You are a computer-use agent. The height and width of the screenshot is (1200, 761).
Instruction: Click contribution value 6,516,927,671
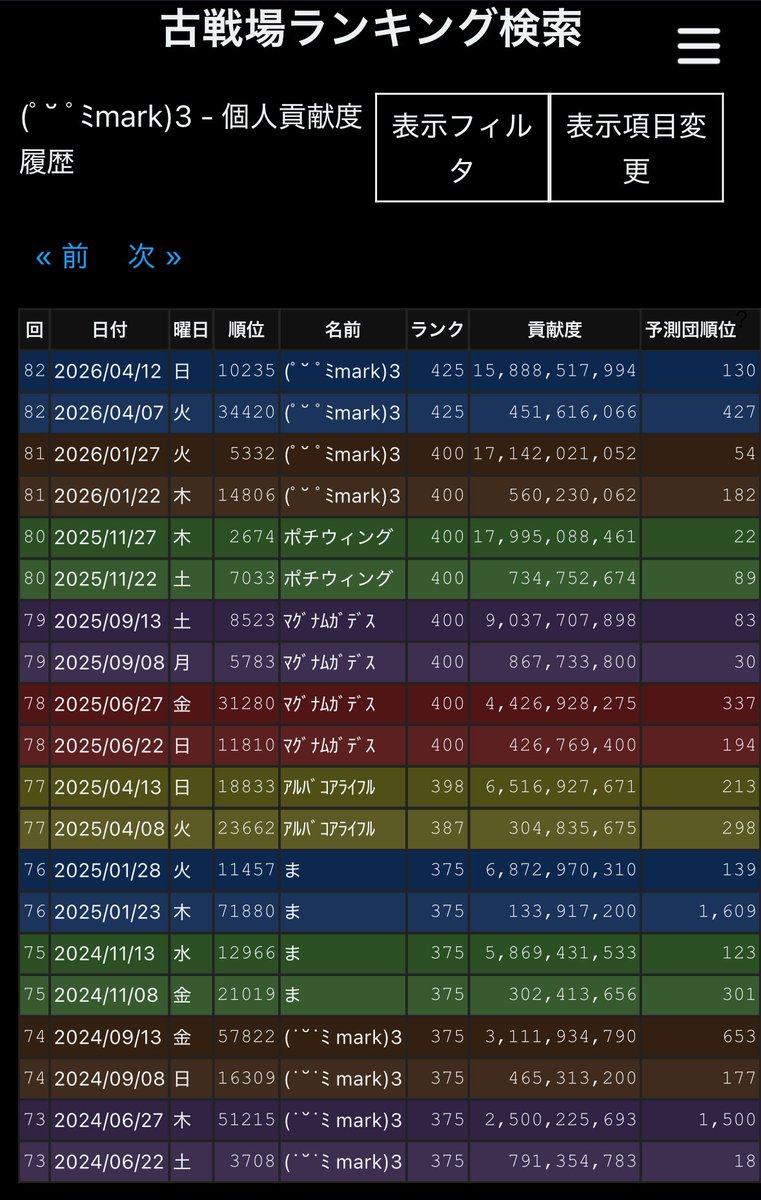point(561,787)
